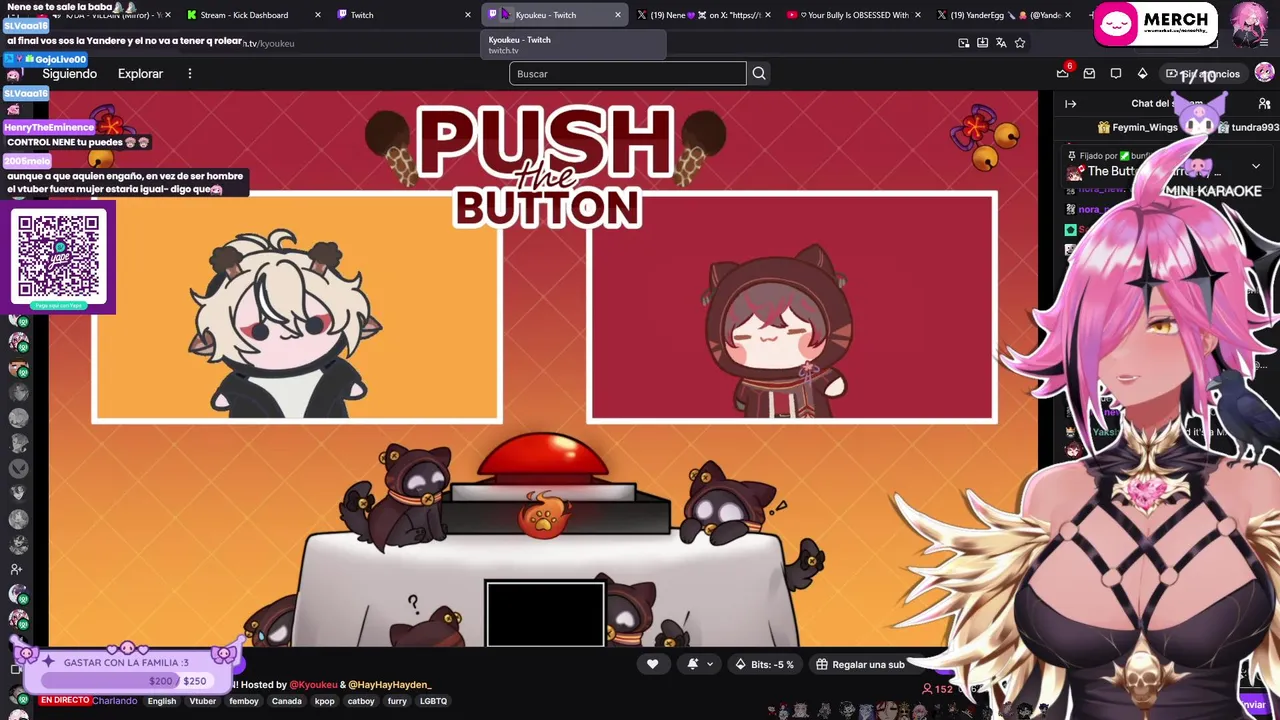The width and height of the screenshot is (1280, 720).
Task: Click the femboy tag
Action: (x=244, y=701)
